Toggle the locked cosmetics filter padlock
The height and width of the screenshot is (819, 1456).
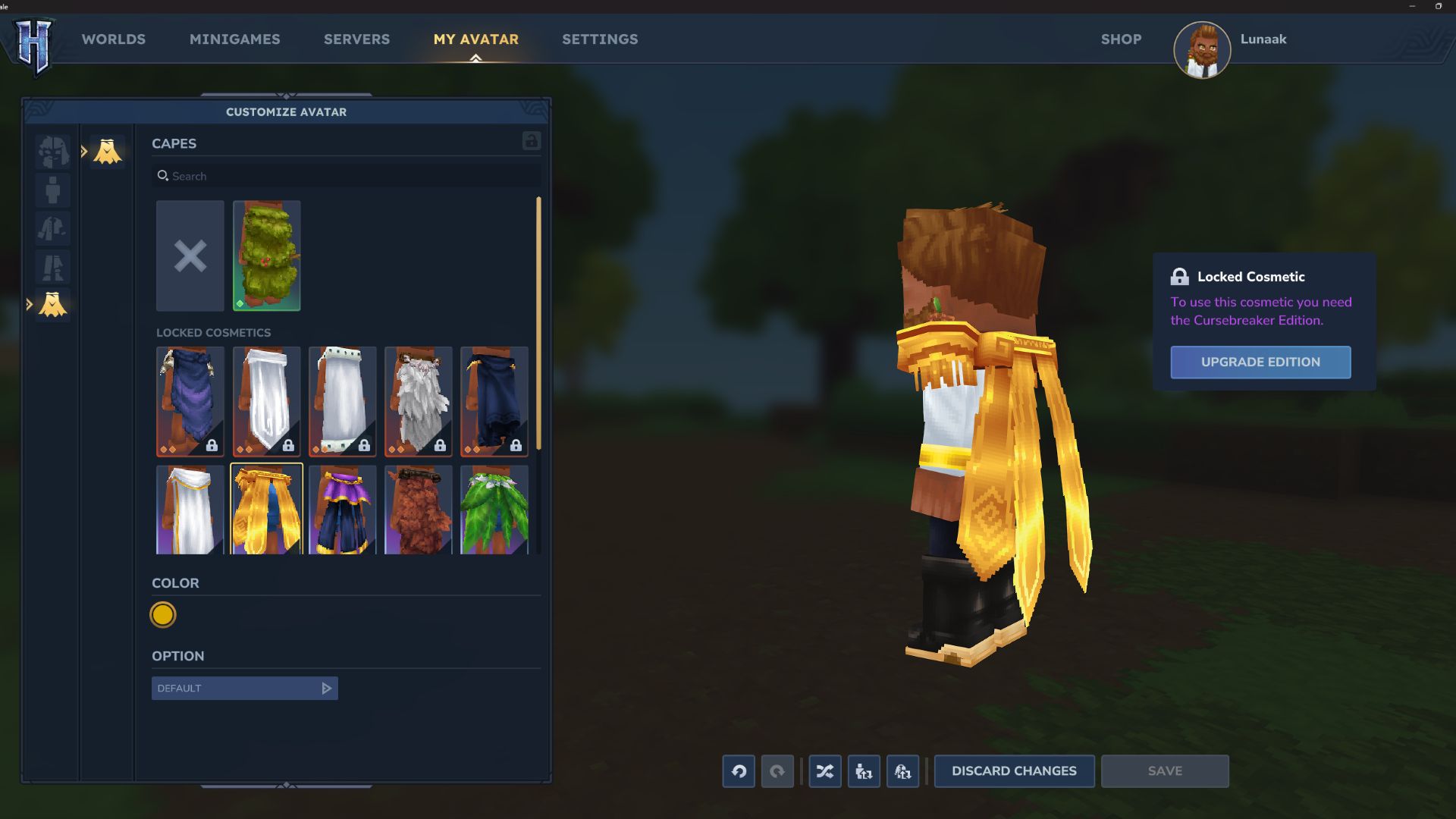pyautogui.click(x=531, y=141)
